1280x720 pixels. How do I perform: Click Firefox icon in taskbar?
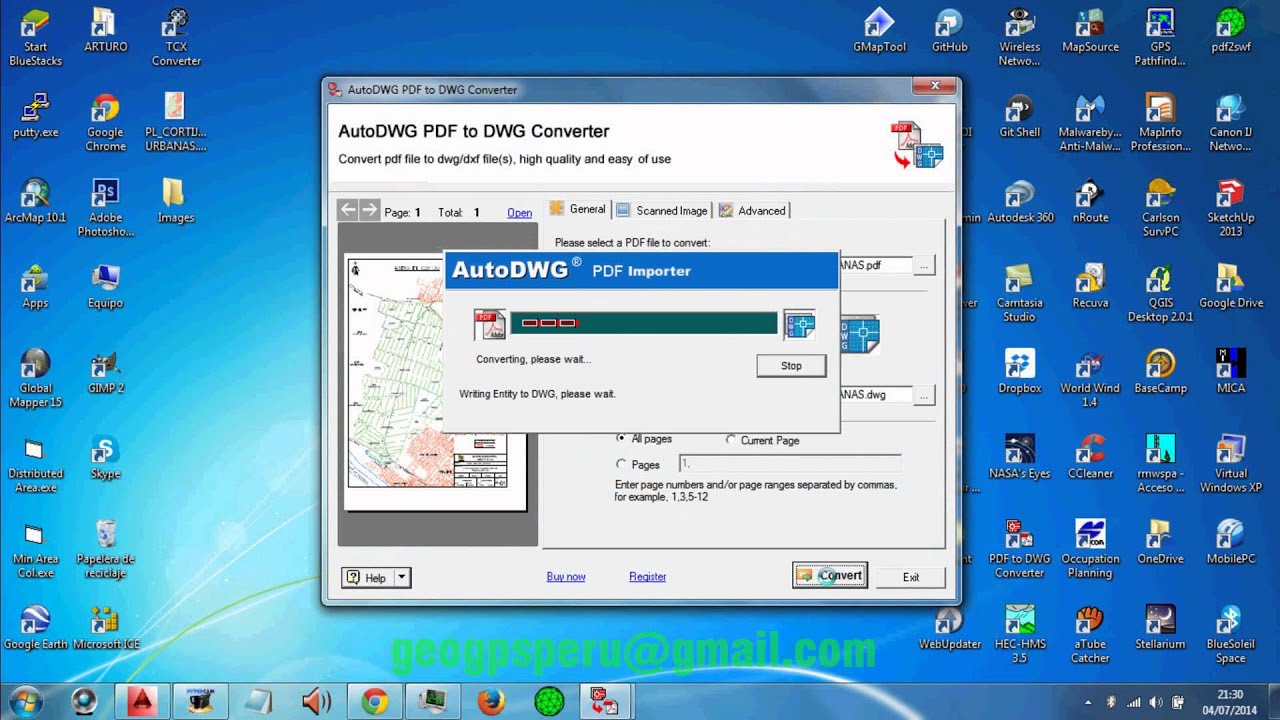(491, 701)
